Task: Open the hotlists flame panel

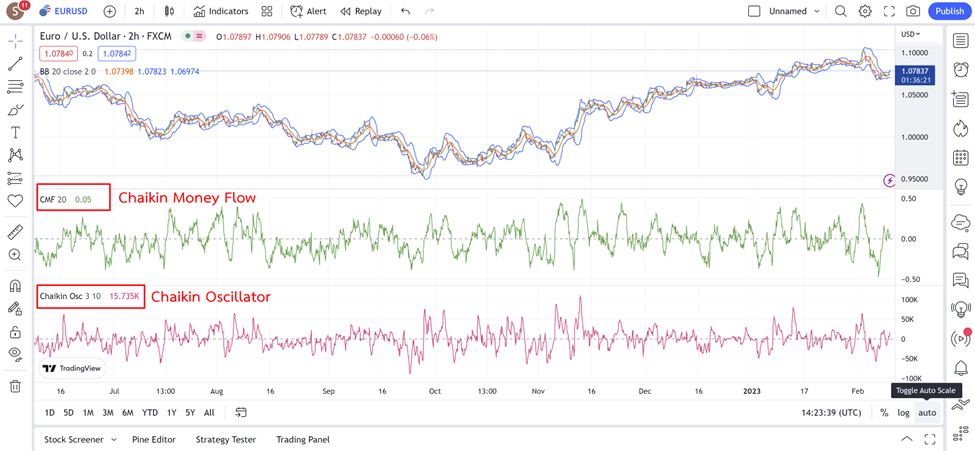Action: pyautogui.click(x=960, y=128)
